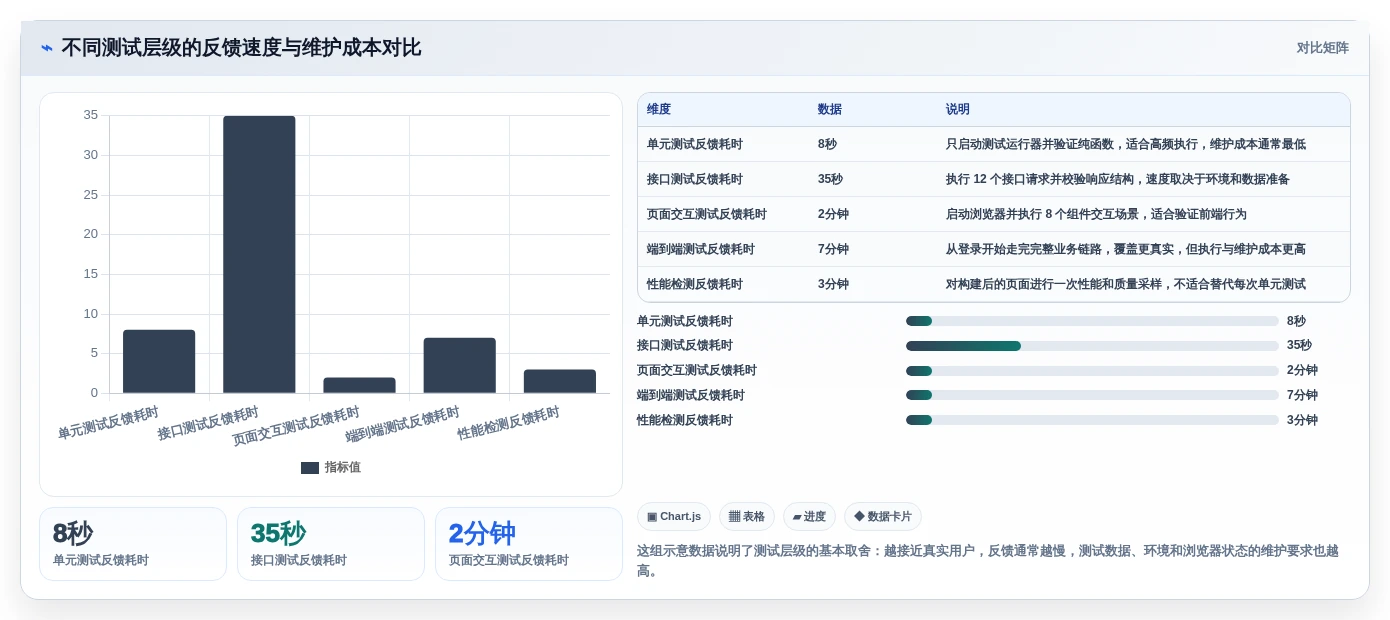
Task: Open the 35秒 接口测试反馈耗时 stat card
Action: pos(331,544)
